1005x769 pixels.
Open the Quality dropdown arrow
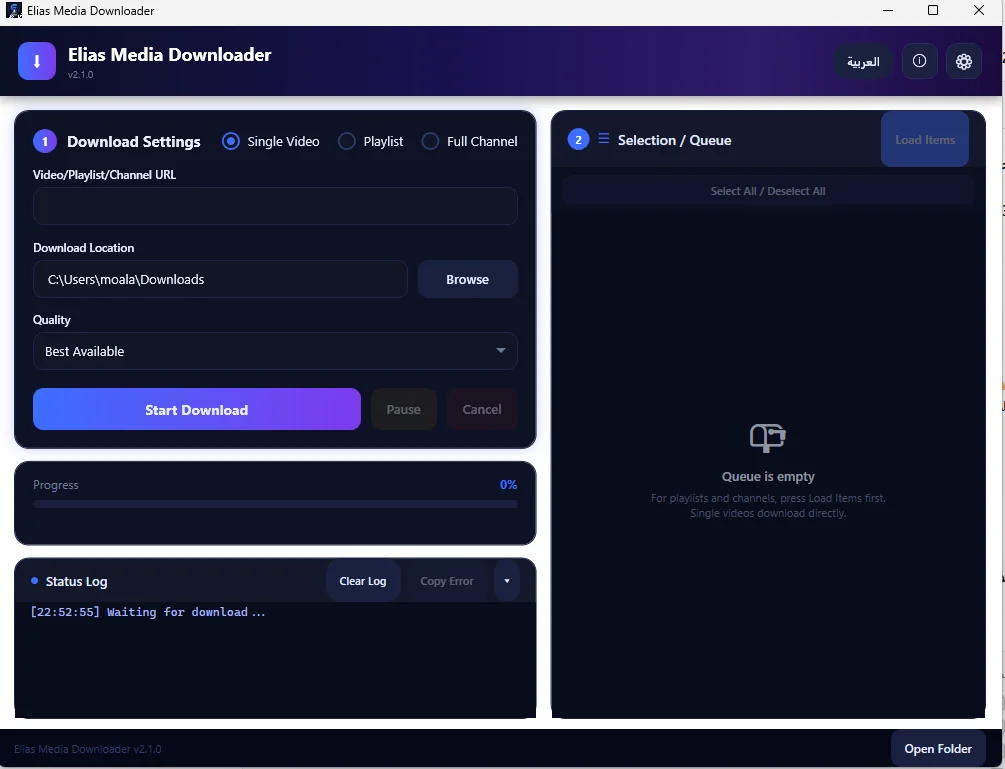(x=501, y=351)
